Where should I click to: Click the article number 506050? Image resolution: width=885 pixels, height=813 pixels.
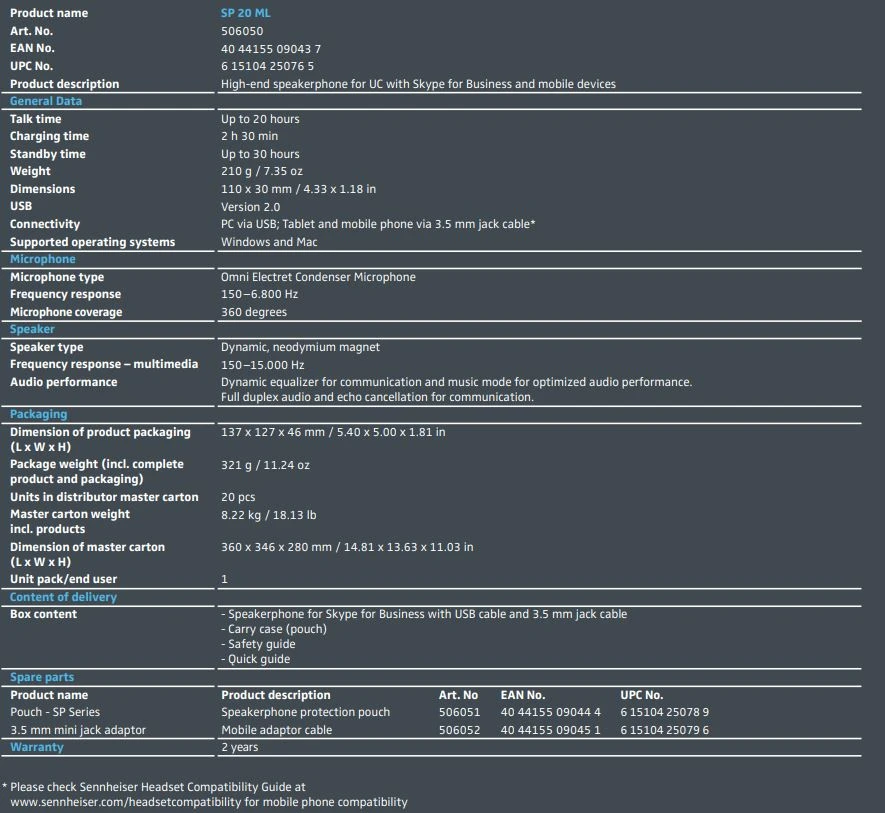(241, 31)
